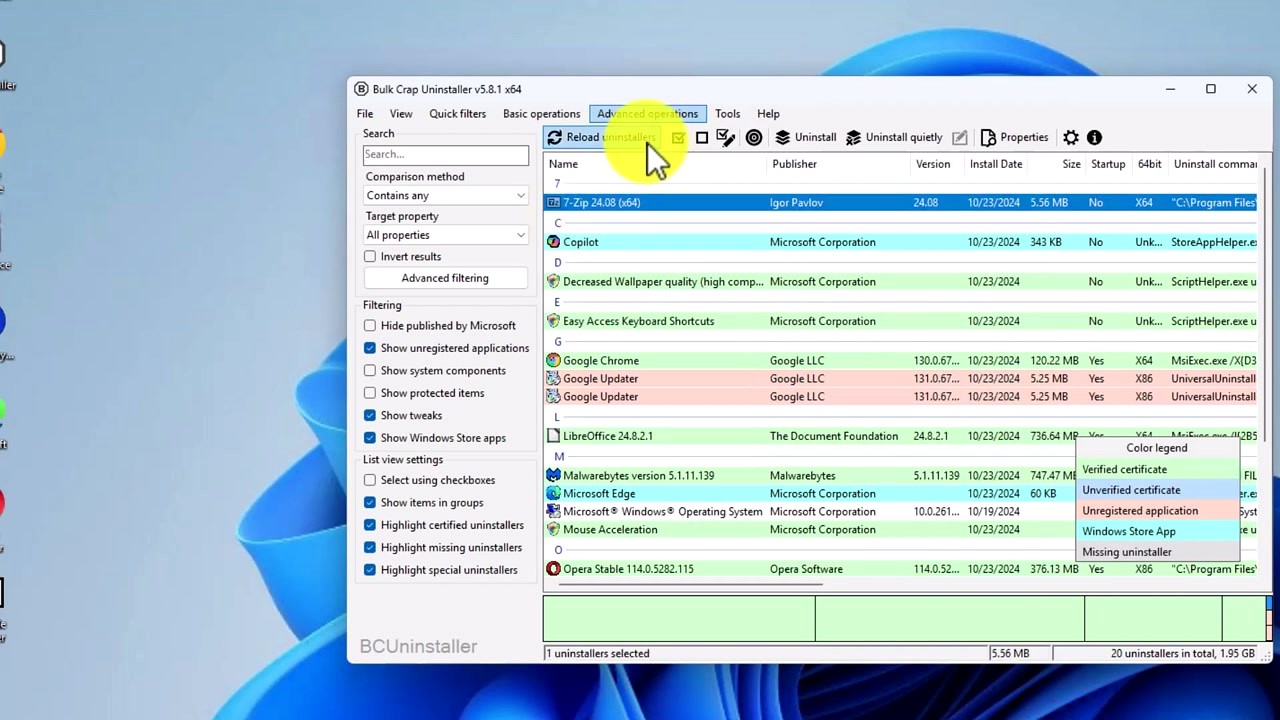Select all items using the checkbox icon
The width and height of the screenshot is (1280, 720).
pos(678,137)
